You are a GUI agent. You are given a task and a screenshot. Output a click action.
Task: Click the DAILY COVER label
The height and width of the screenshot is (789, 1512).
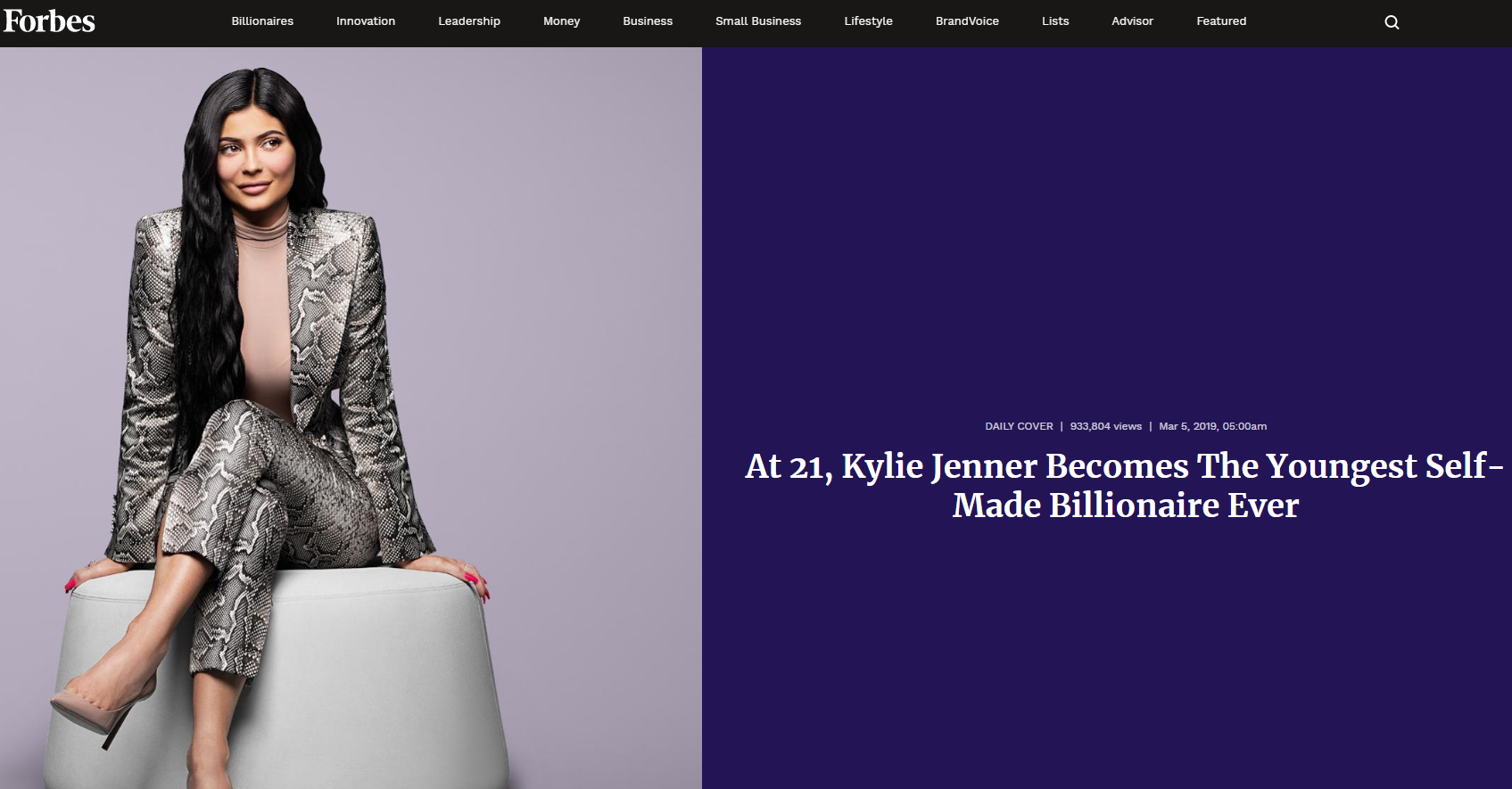pos(1019,426)
